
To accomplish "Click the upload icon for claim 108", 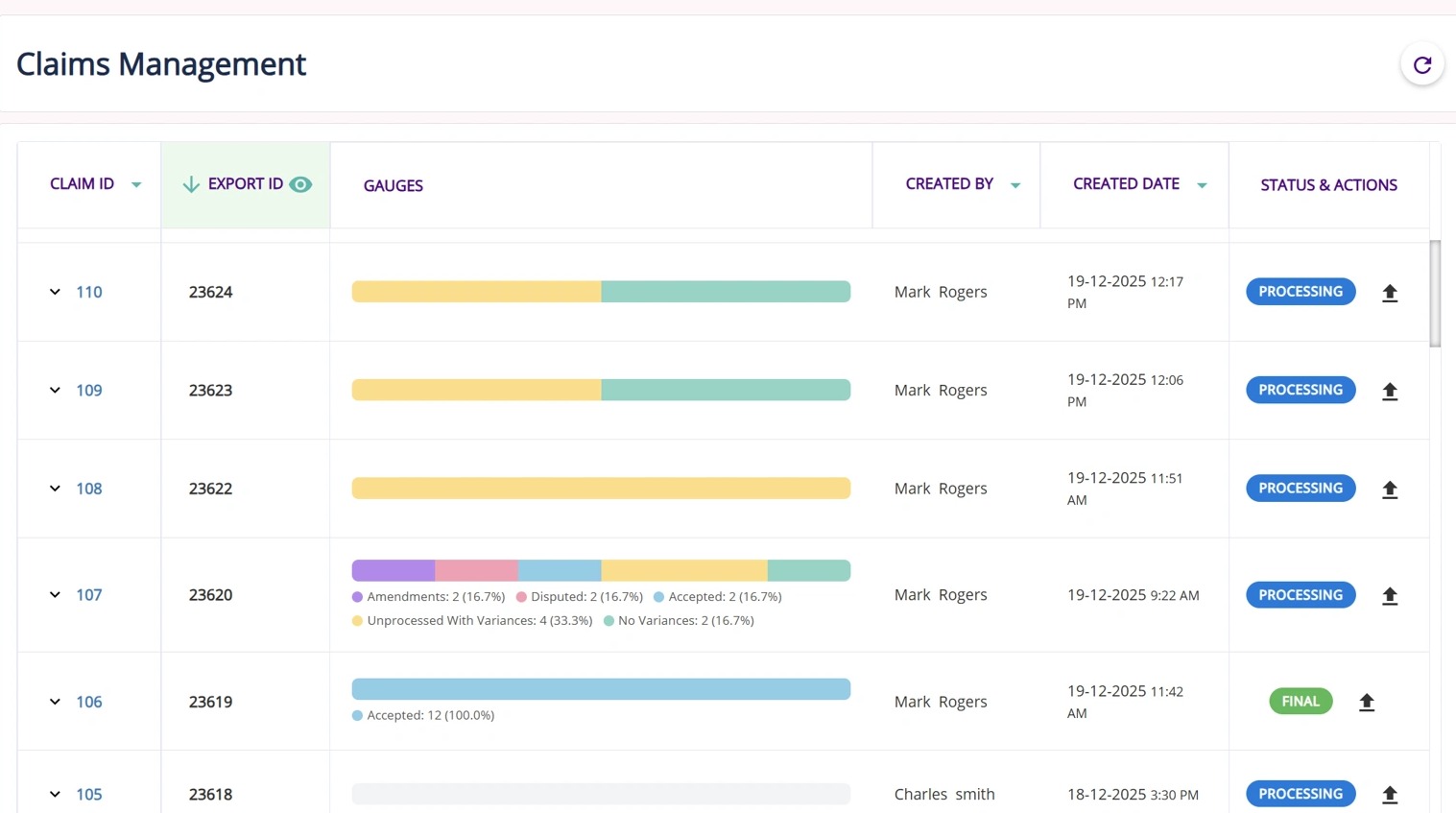I will point(1389,490).
